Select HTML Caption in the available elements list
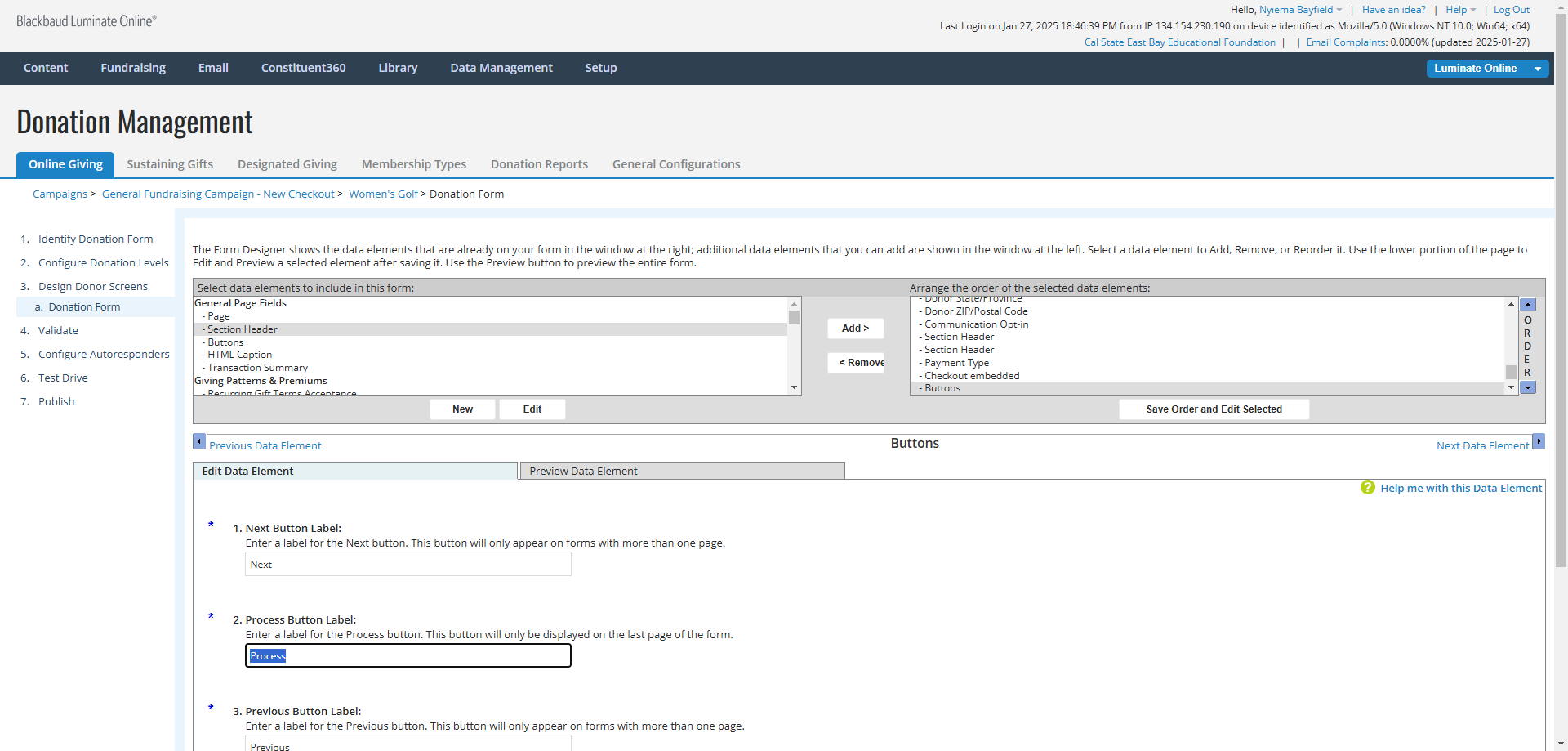Image resolution: width=1568 pixels, height=751 pixels. tap(239, 355)
